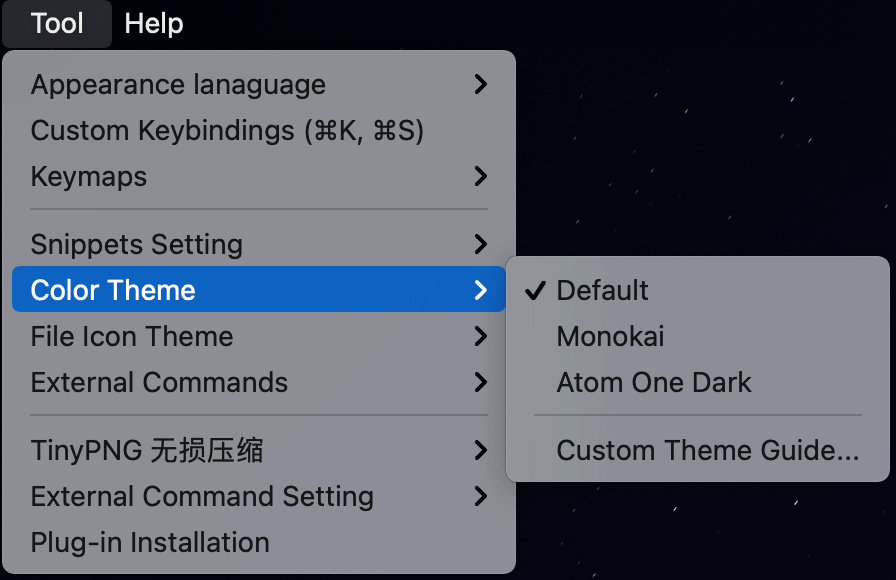Click the External Commands chevron arrow
This screenshot has height=580, width=896.
pyautogui.click(x=481, y=382)
